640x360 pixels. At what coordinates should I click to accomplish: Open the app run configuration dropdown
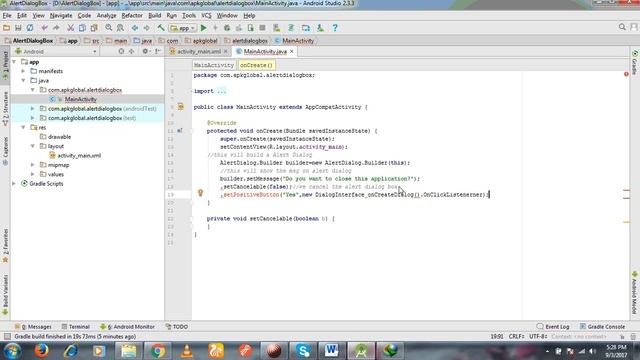pyautogui.click(x=183, y=28)
